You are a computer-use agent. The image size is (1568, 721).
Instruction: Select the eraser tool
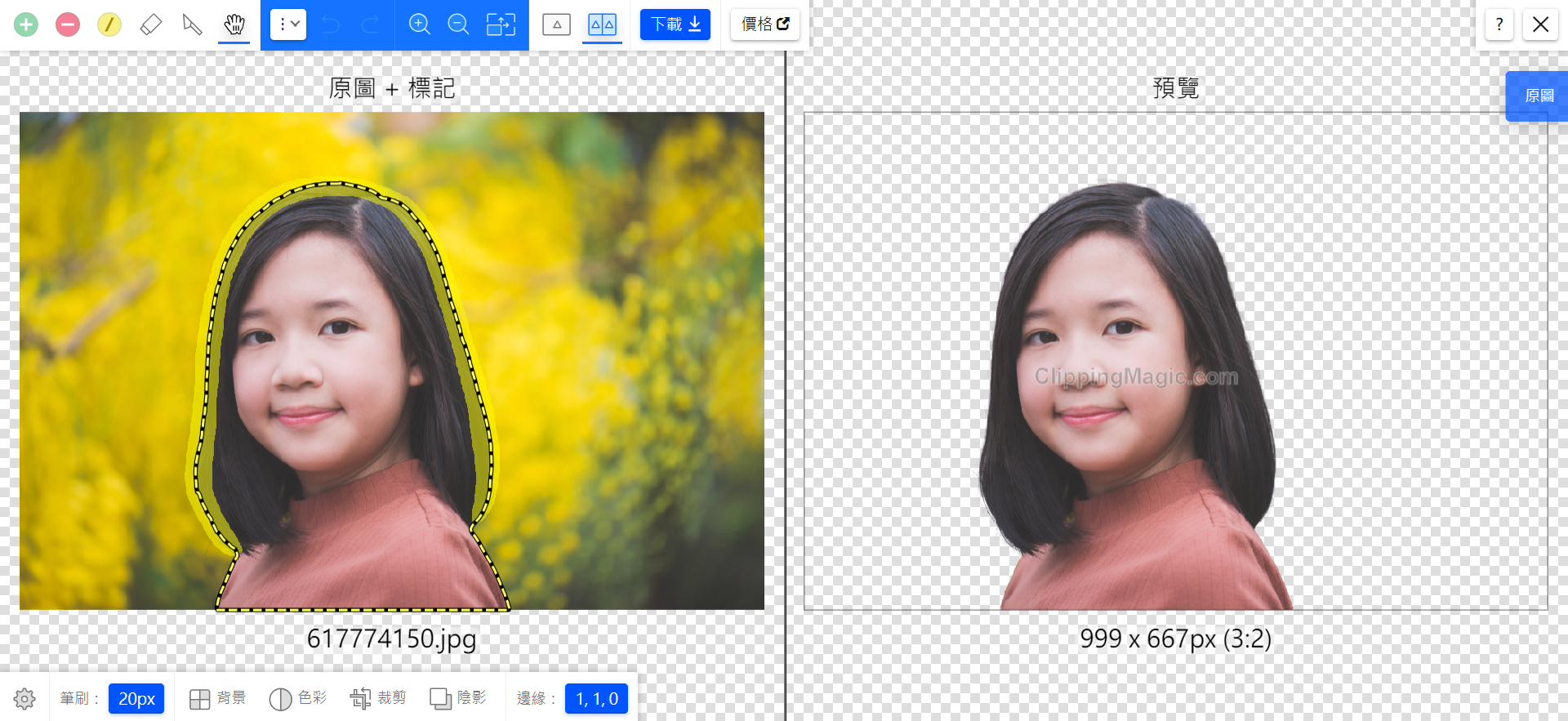[151, 24]
